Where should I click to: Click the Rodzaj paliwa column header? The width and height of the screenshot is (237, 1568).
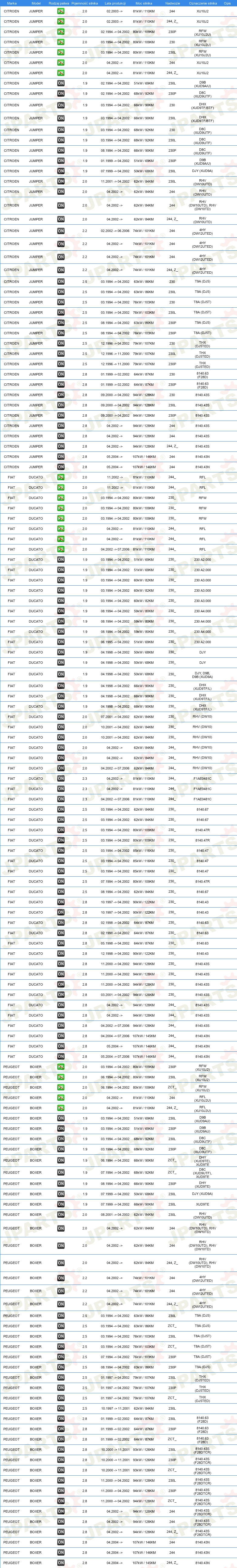coord(59,3)
